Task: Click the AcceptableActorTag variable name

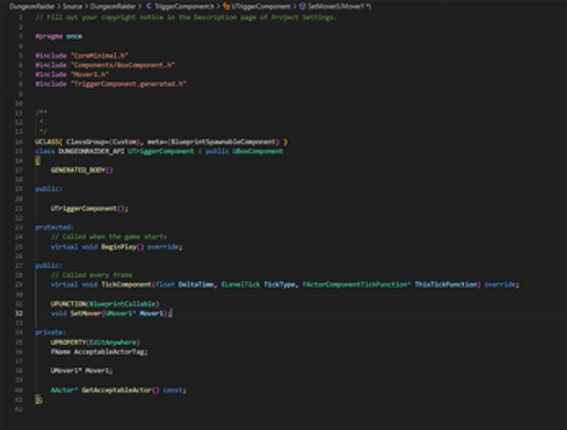Action: click(x=109, y=352)
